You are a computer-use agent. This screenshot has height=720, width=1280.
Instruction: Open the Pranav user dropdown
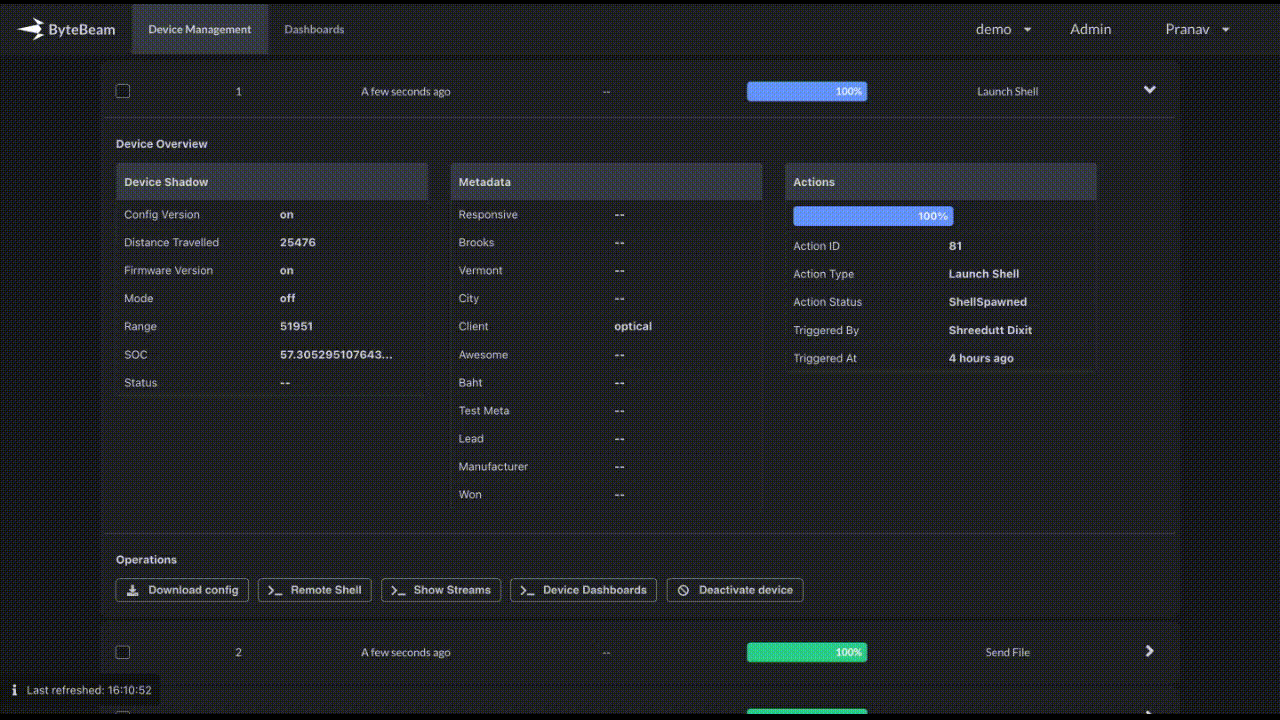pyautogui.click(x=1197, y=29)
